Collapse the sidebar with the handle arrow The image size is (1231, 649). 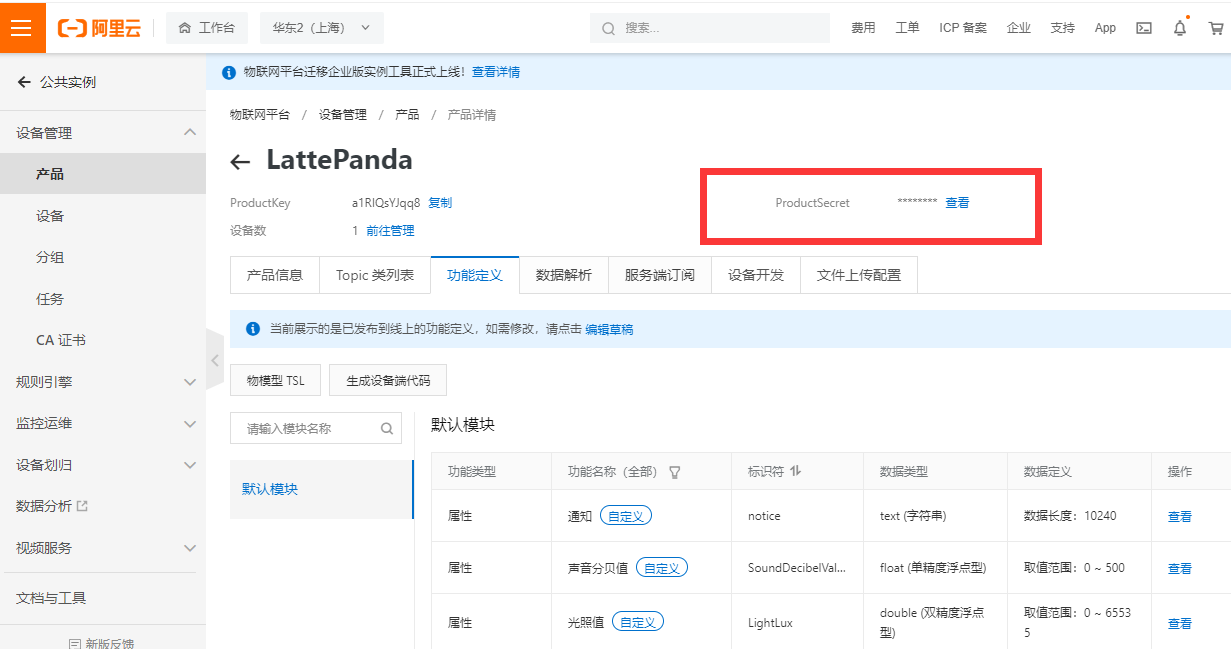[214, 360]
